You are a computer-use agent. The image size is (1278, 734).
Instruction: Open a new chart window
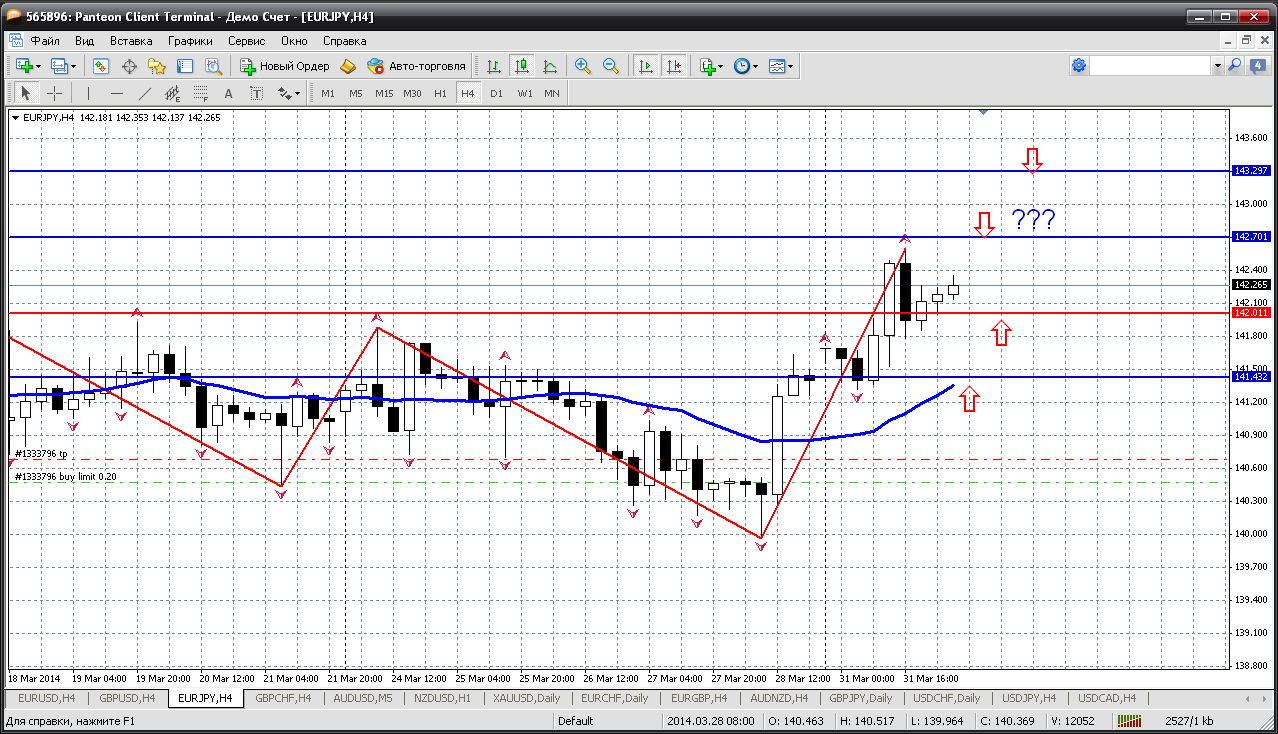pyautogui.click(x=25, y=66)
